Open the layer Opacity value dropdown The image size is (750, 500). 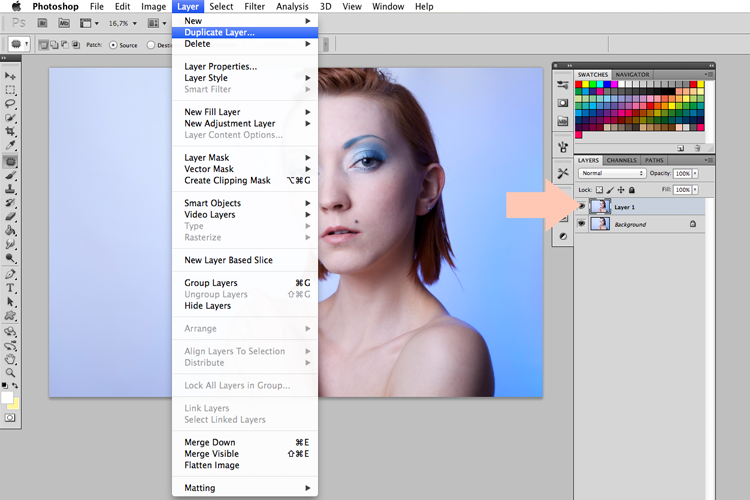click(695, 173)
